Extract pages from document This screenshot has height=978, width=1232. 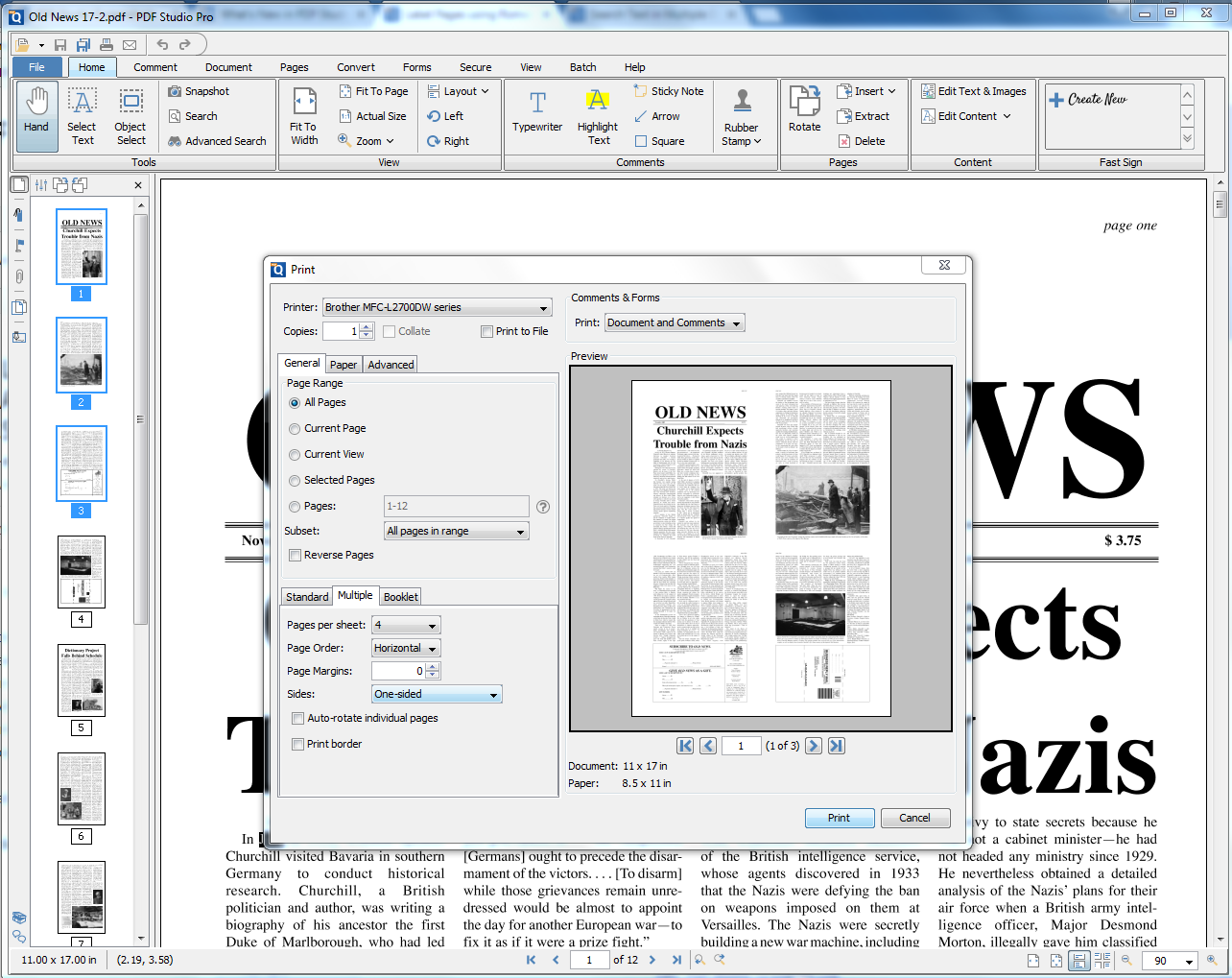pos(864,116)
